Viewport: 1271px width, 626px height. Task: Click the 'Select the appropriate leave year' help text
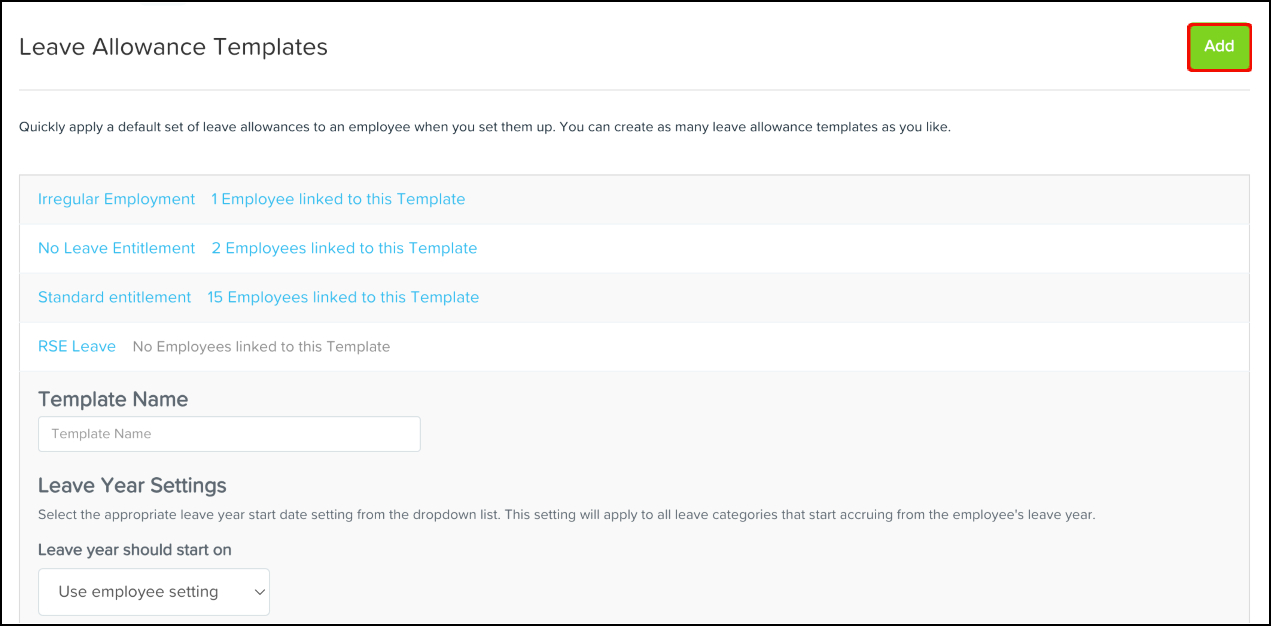click(566, 515)
